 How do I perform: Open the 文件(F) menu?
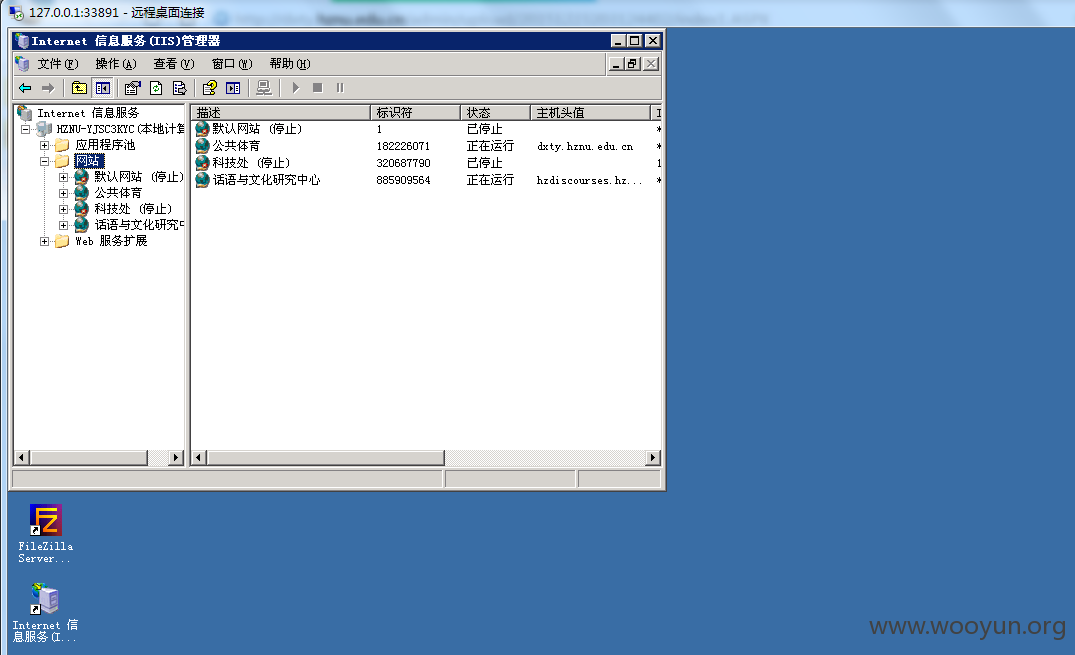pos(58,64)
